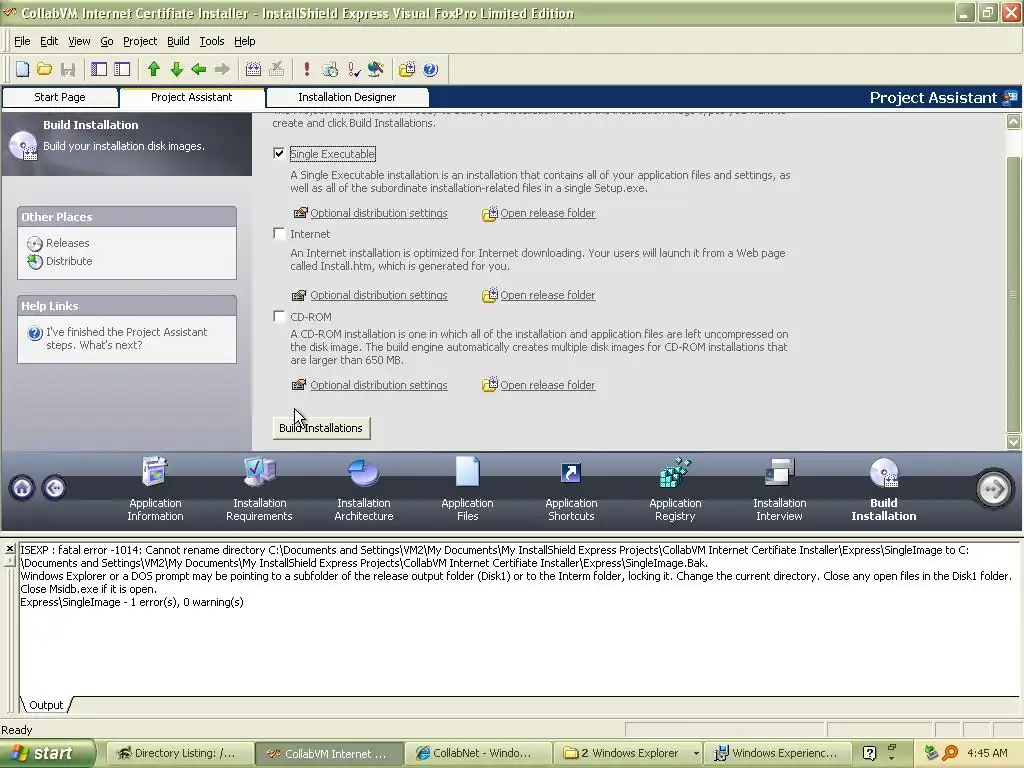Image resolution: width=1024 pixels, height=768 pixels.
Task: Open the Application Registry step
Action: [x=675, y=489]
